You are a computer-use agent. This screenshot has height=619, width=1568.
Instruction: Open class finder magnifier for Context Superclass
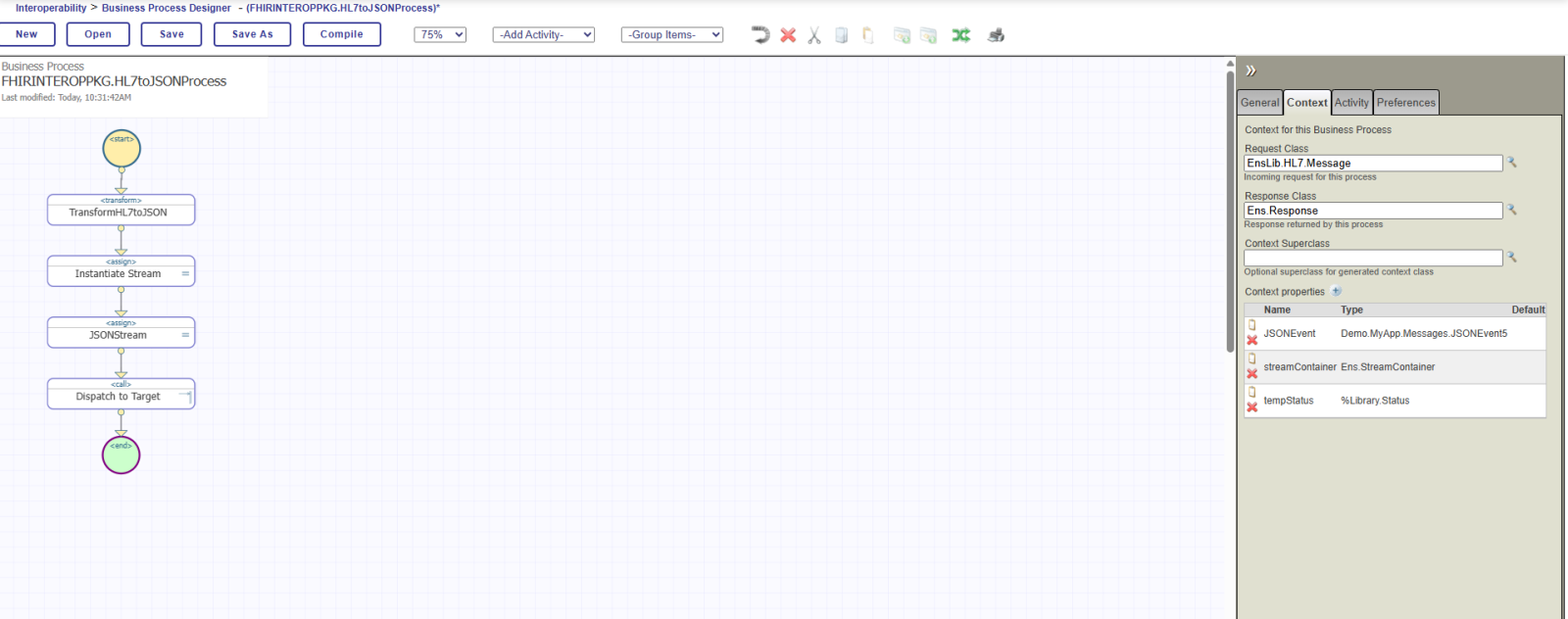(1512, 257)
